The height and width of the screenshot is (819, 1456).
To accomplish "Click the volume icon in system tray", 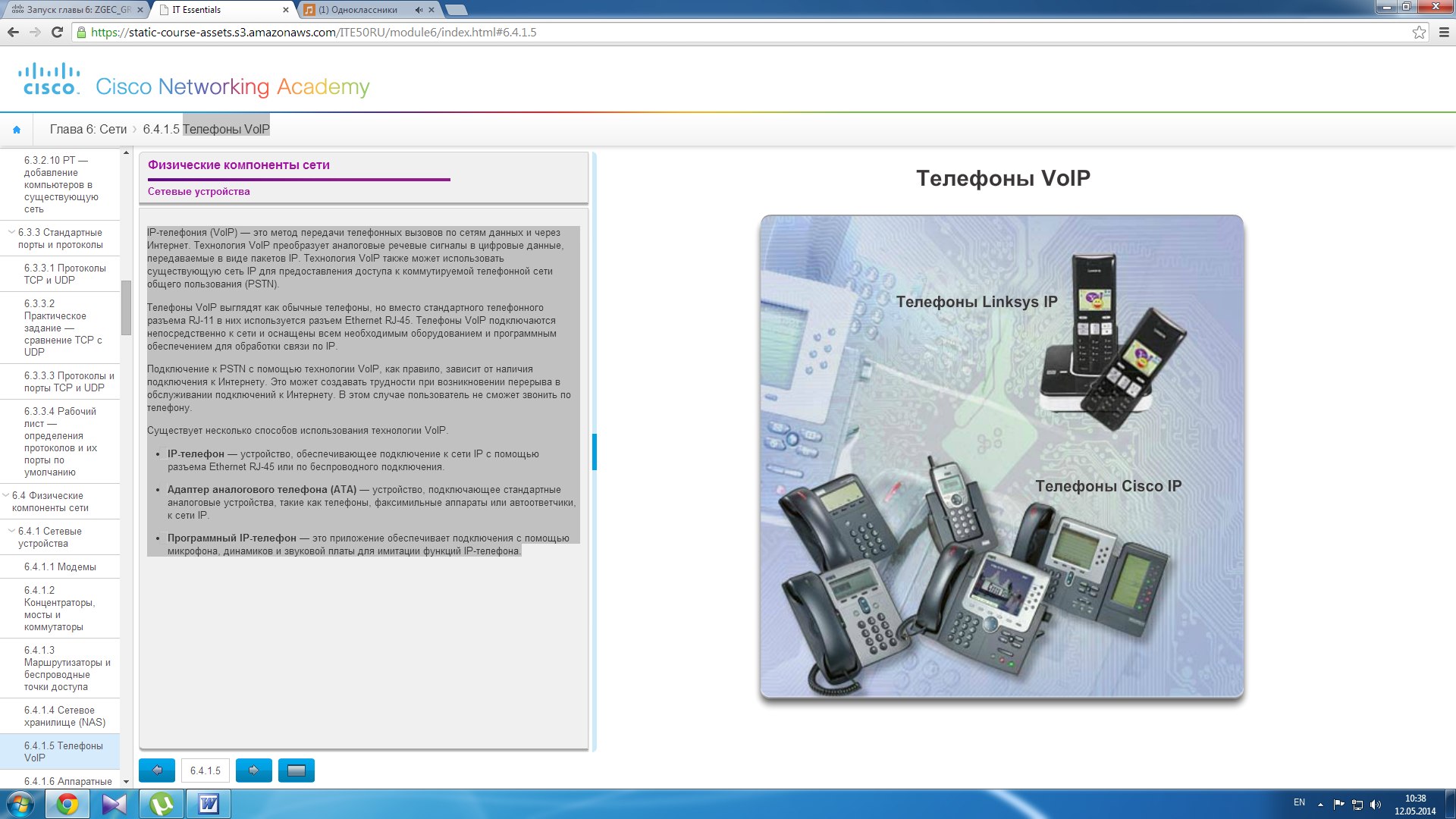I will click(x=1376, y=805).
